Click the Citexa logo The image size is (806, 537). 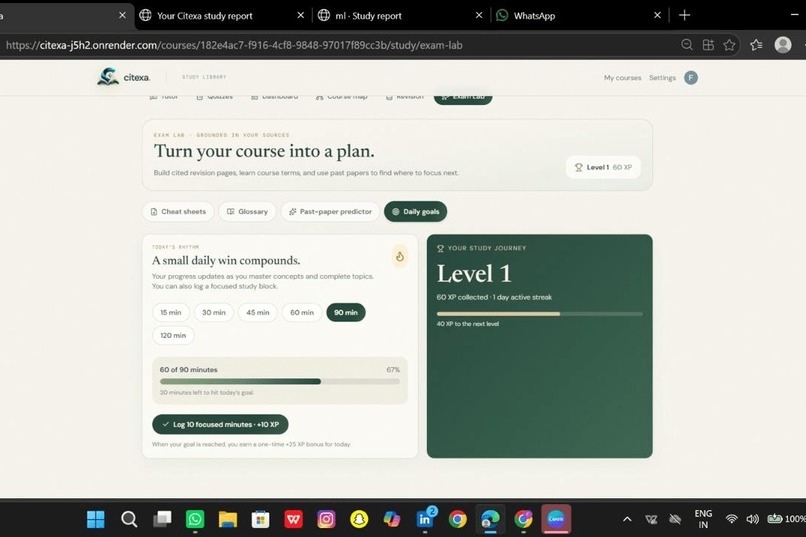point(123,77)
